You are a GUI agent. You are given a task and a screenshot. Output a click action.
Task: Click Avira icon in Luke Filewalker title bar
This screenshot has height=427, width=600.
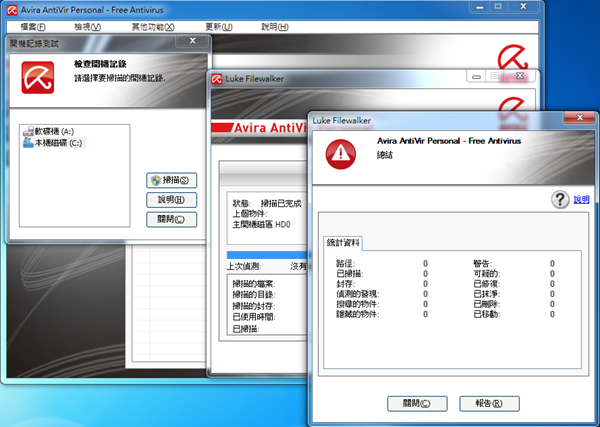[217, 79]
